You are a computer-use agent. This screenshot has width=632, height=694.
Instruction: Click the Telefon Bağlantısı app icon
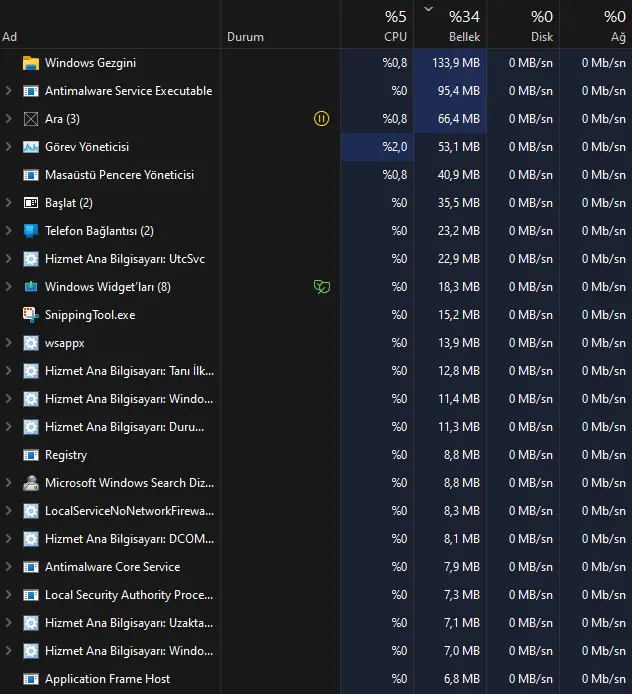point(31,231)
